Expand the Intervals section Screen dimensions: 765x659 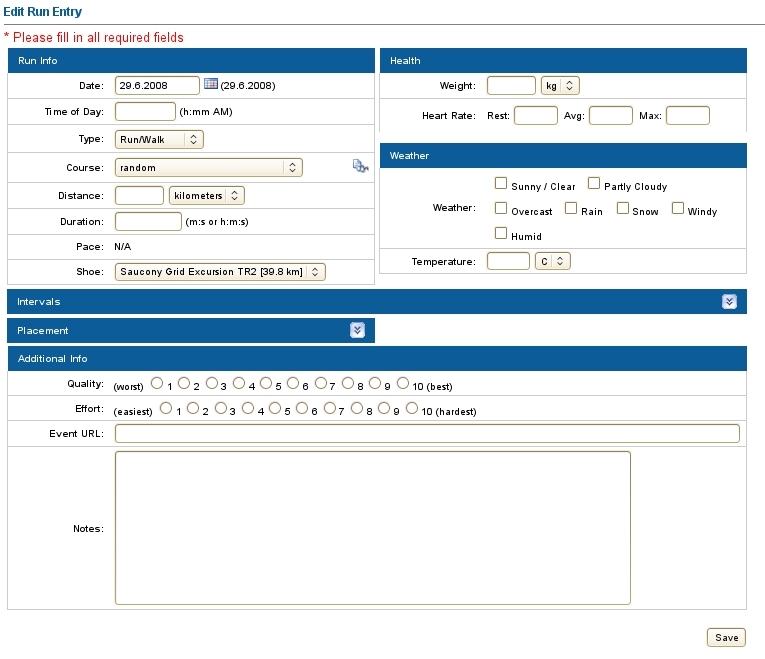[729, 301]
